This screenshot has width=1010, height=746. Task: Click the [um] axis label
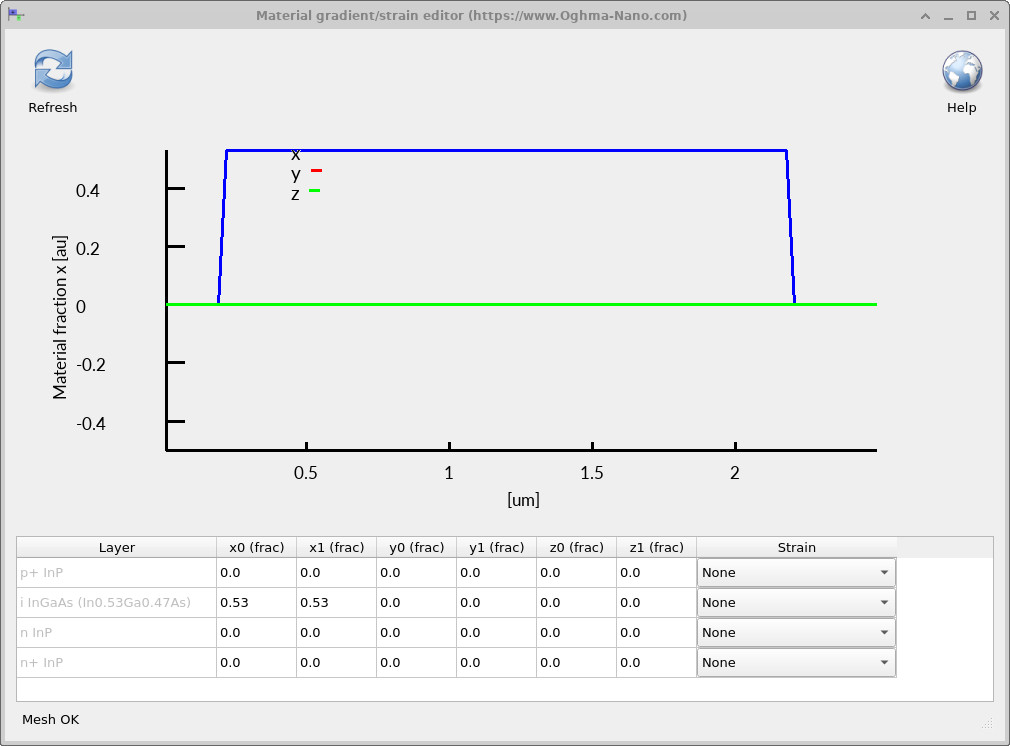tap(523, 500)
